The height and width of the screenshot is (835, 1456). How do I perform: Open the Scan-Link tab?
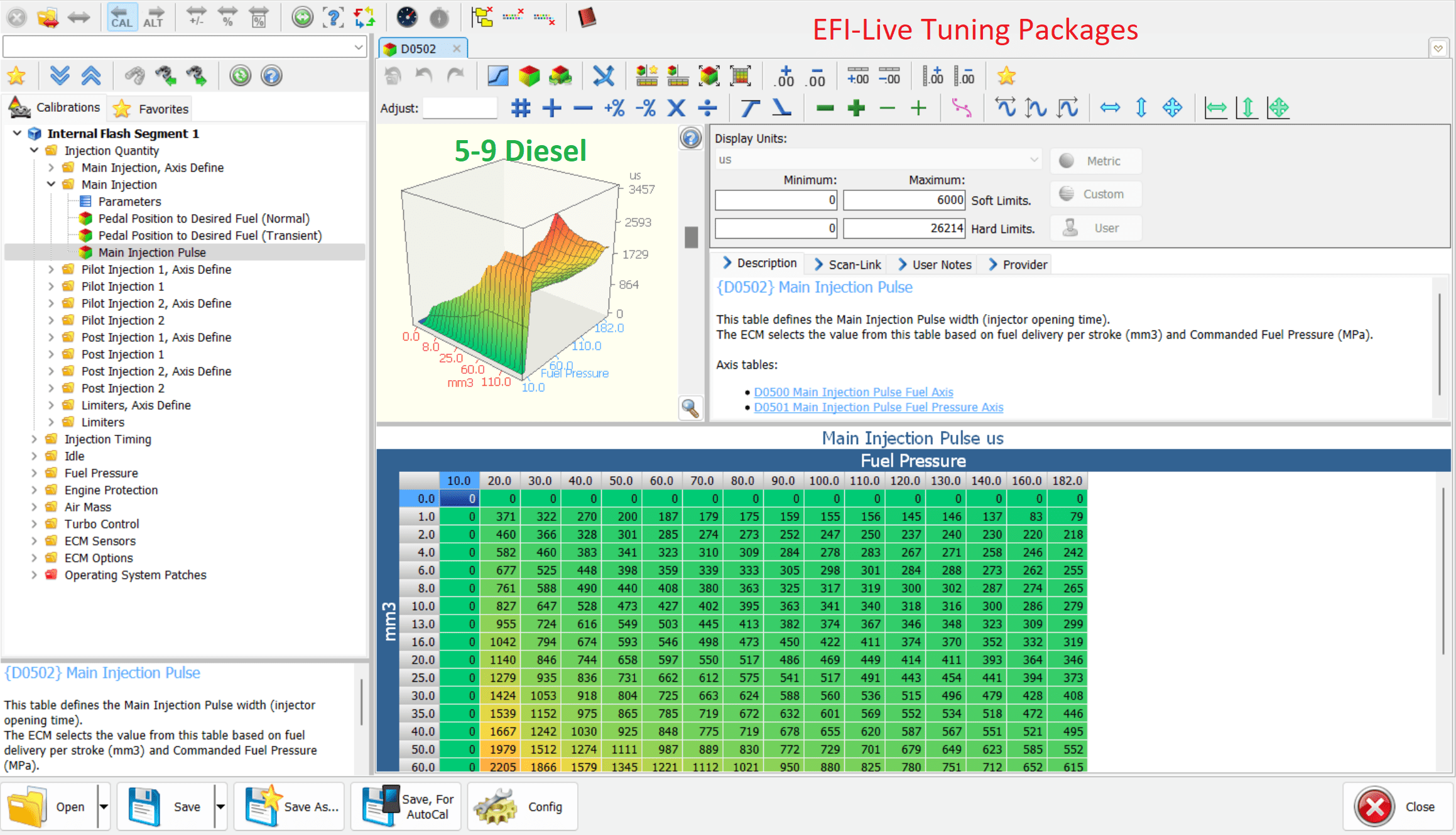pyautogui.click(x=847, y=265)
